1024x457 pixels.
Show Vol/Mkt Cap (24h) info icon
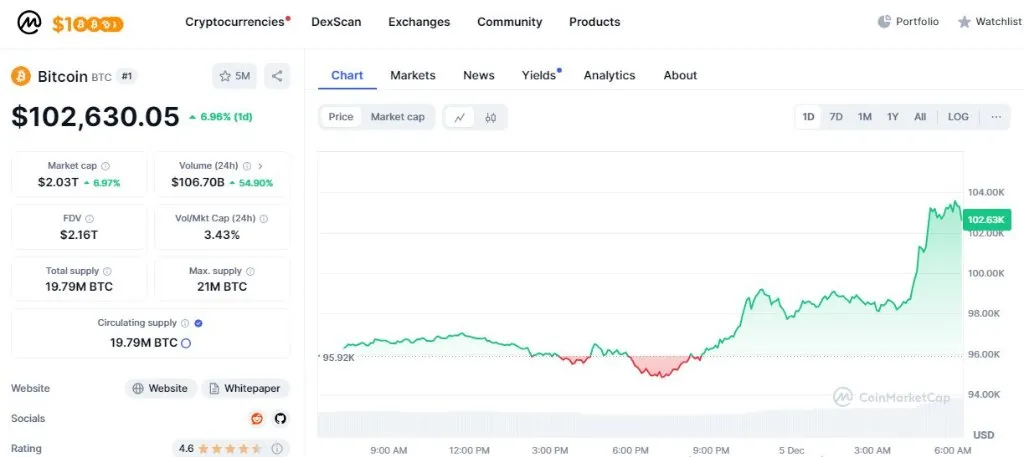tap(263, 219)
